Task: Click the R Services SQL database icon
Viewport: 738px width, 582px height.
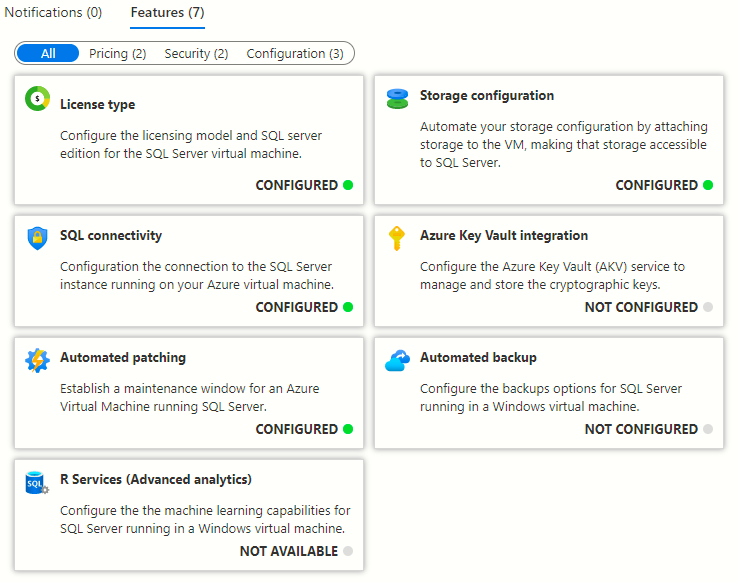Action: pos(37,482)
